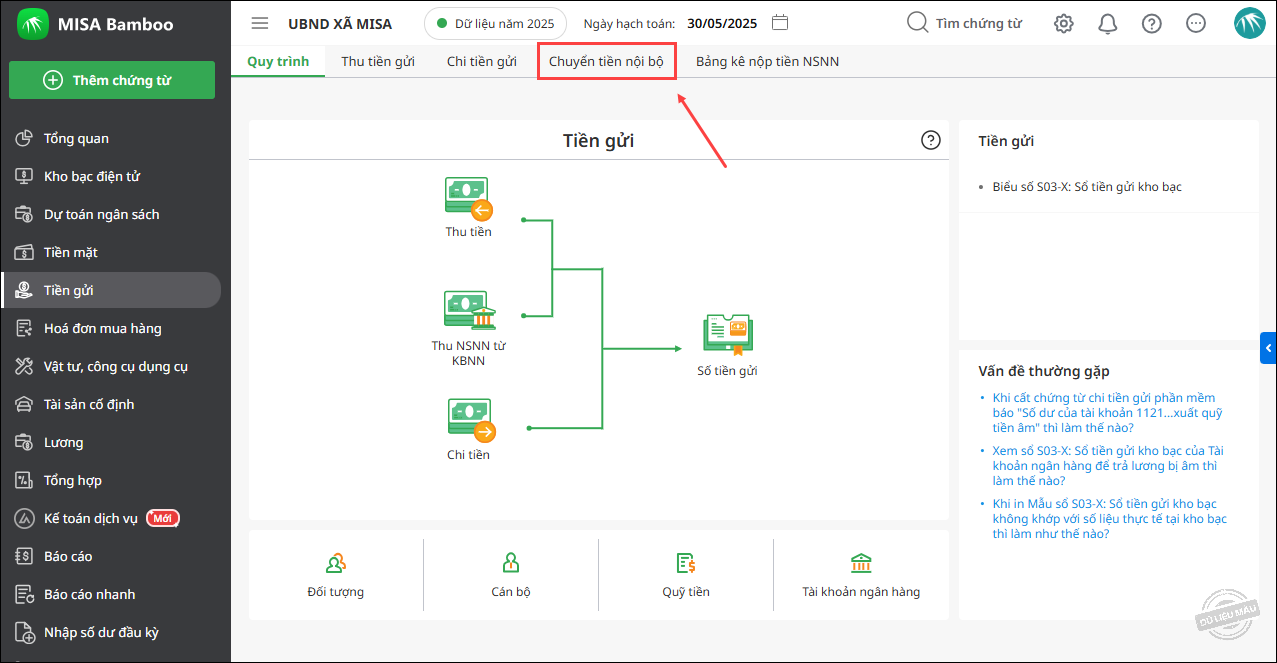Open the more options ellipsis icon

coord(1196,24)
